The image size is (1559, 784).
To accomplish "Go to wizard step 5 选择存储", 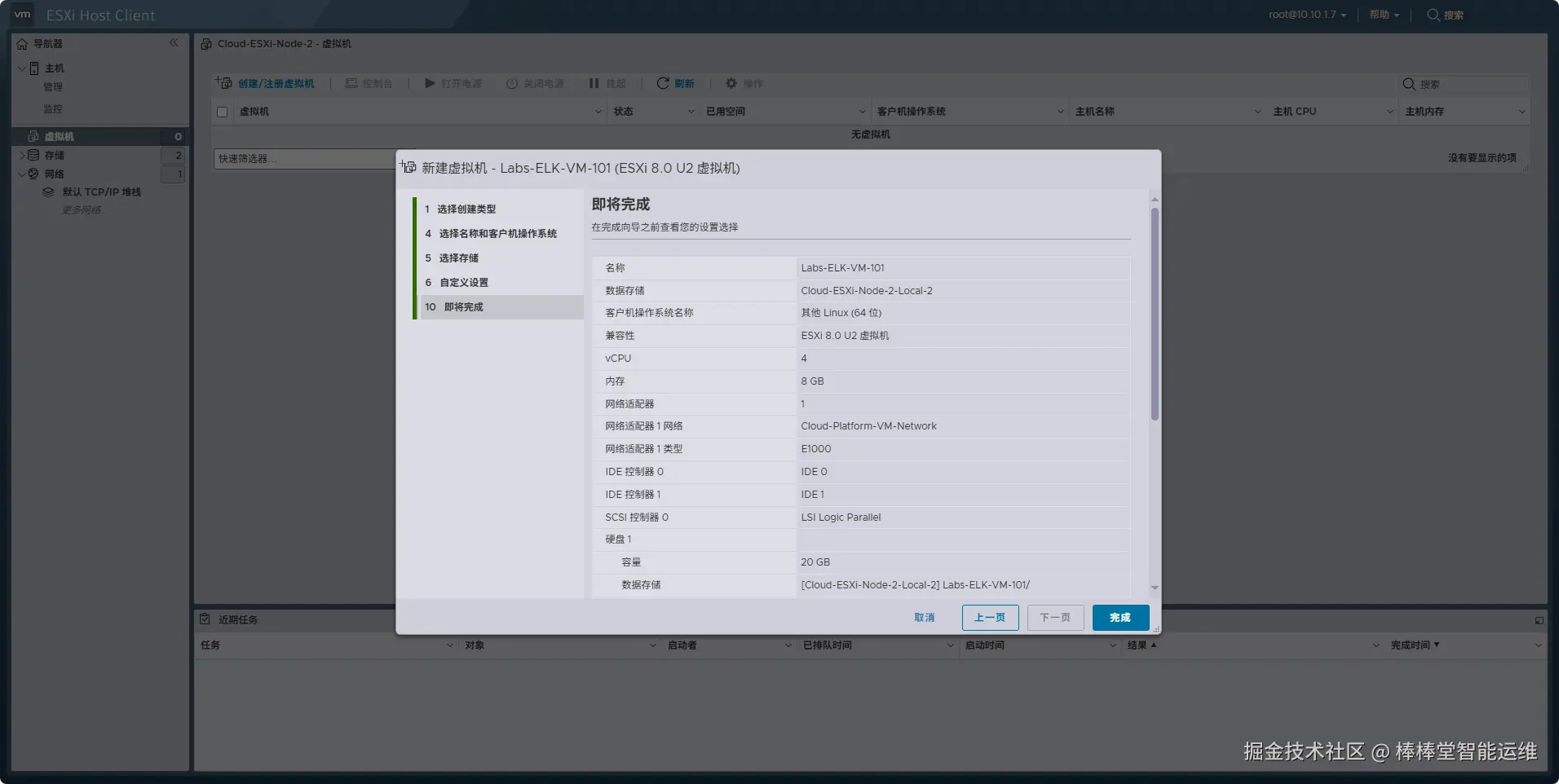I will (500, 258).
